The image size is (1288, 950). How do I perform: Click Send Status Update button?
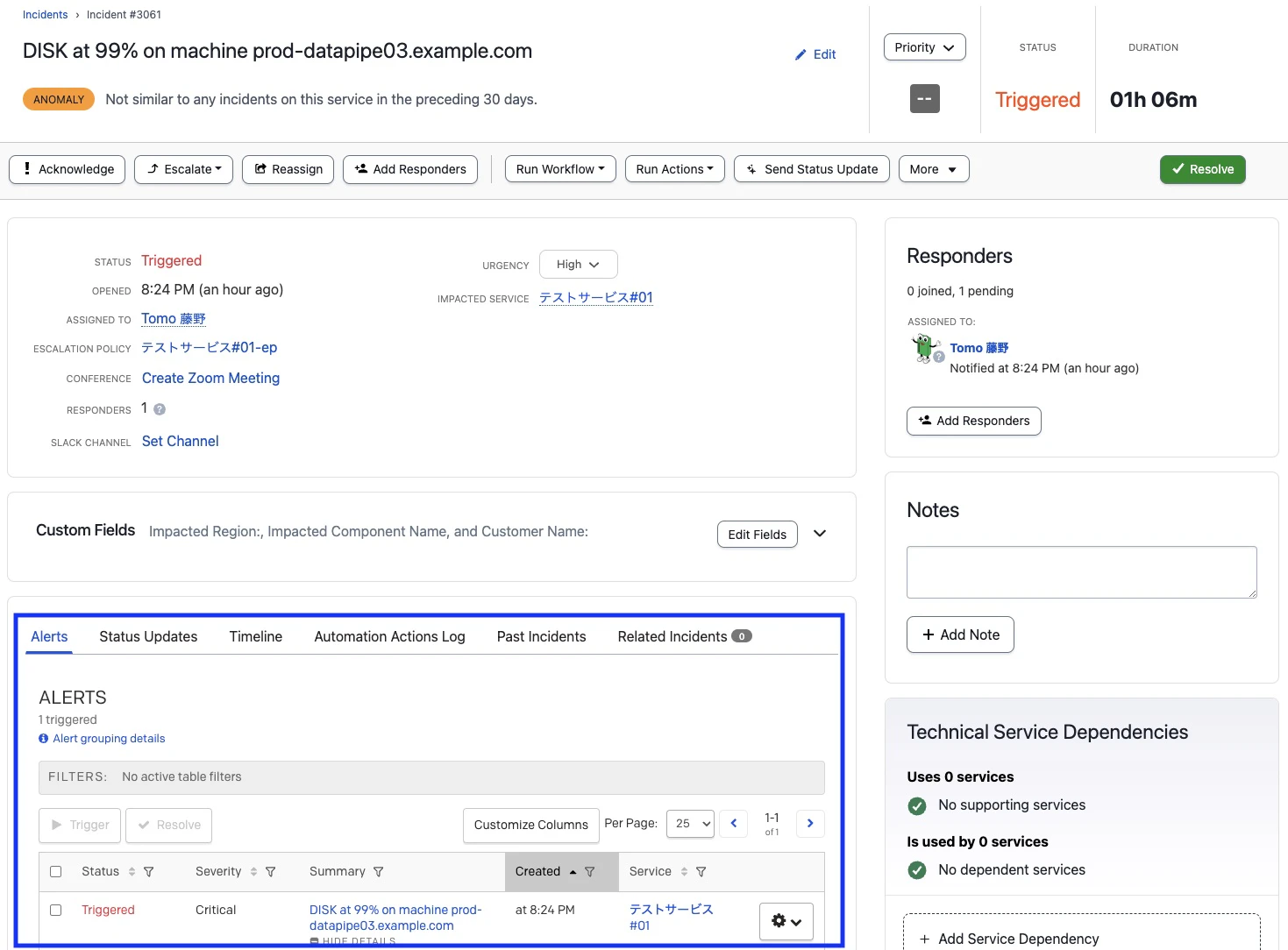[812, 169]
